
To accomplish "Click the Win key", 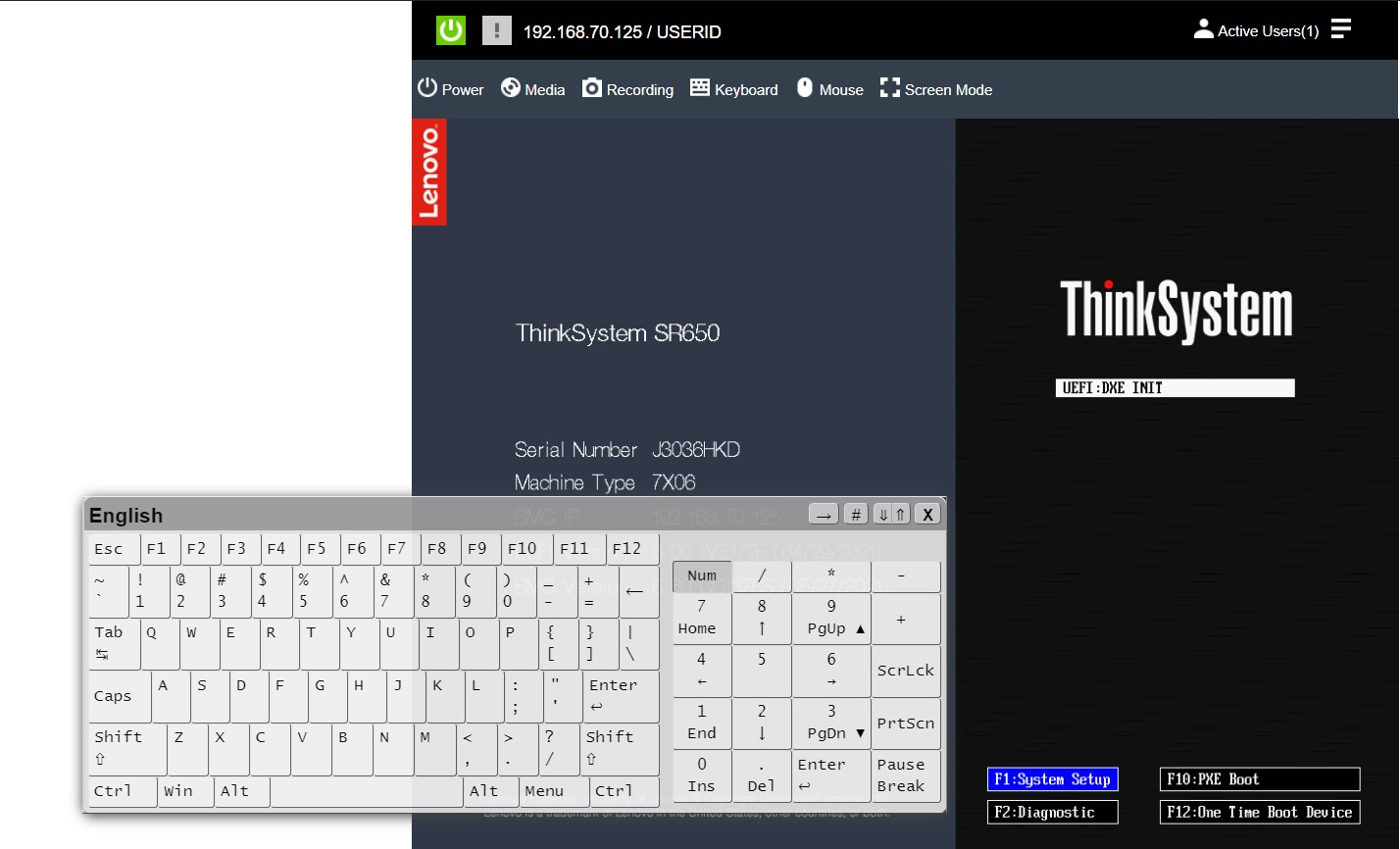I will tap(185, 791).
